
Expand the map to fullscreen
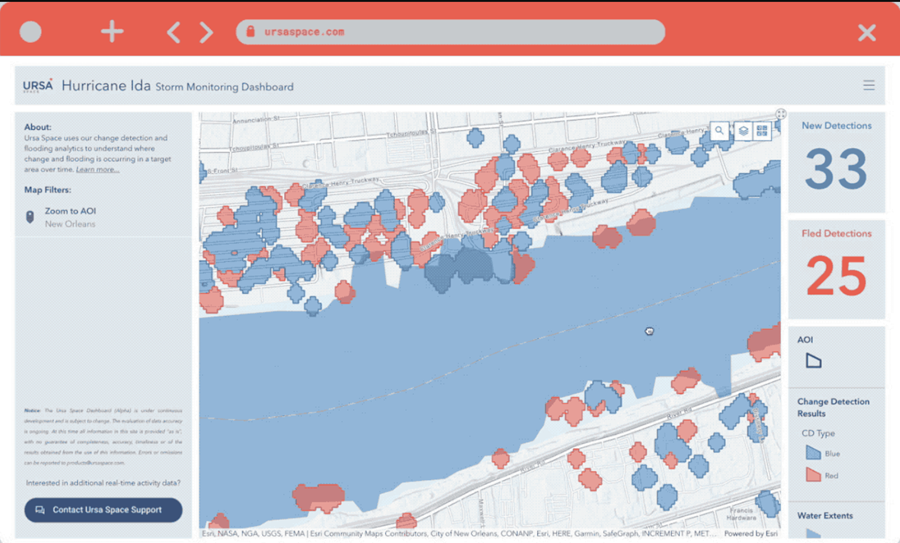click(x=781, y=115)
